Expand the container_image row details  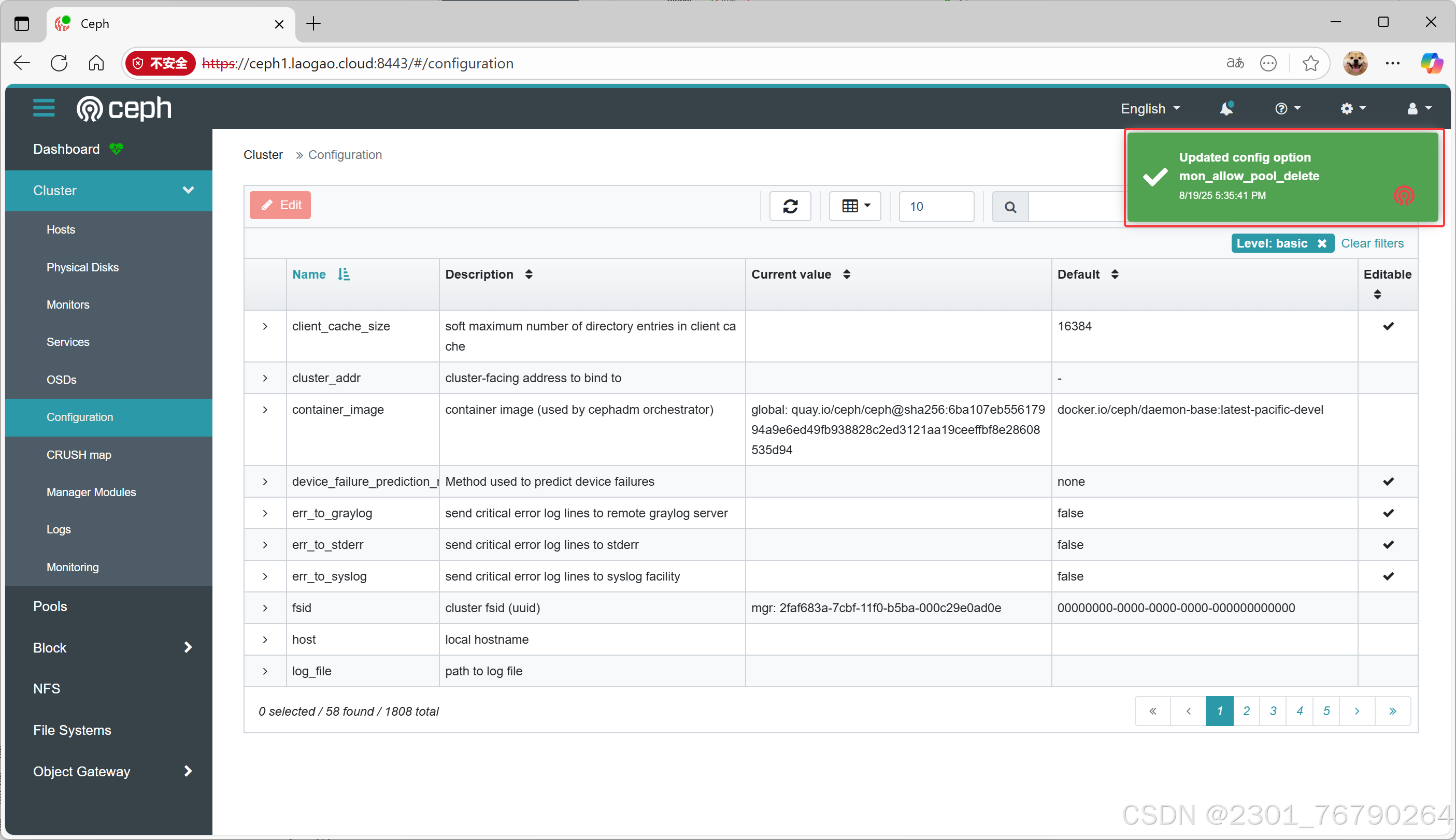(x=265, y=410)
